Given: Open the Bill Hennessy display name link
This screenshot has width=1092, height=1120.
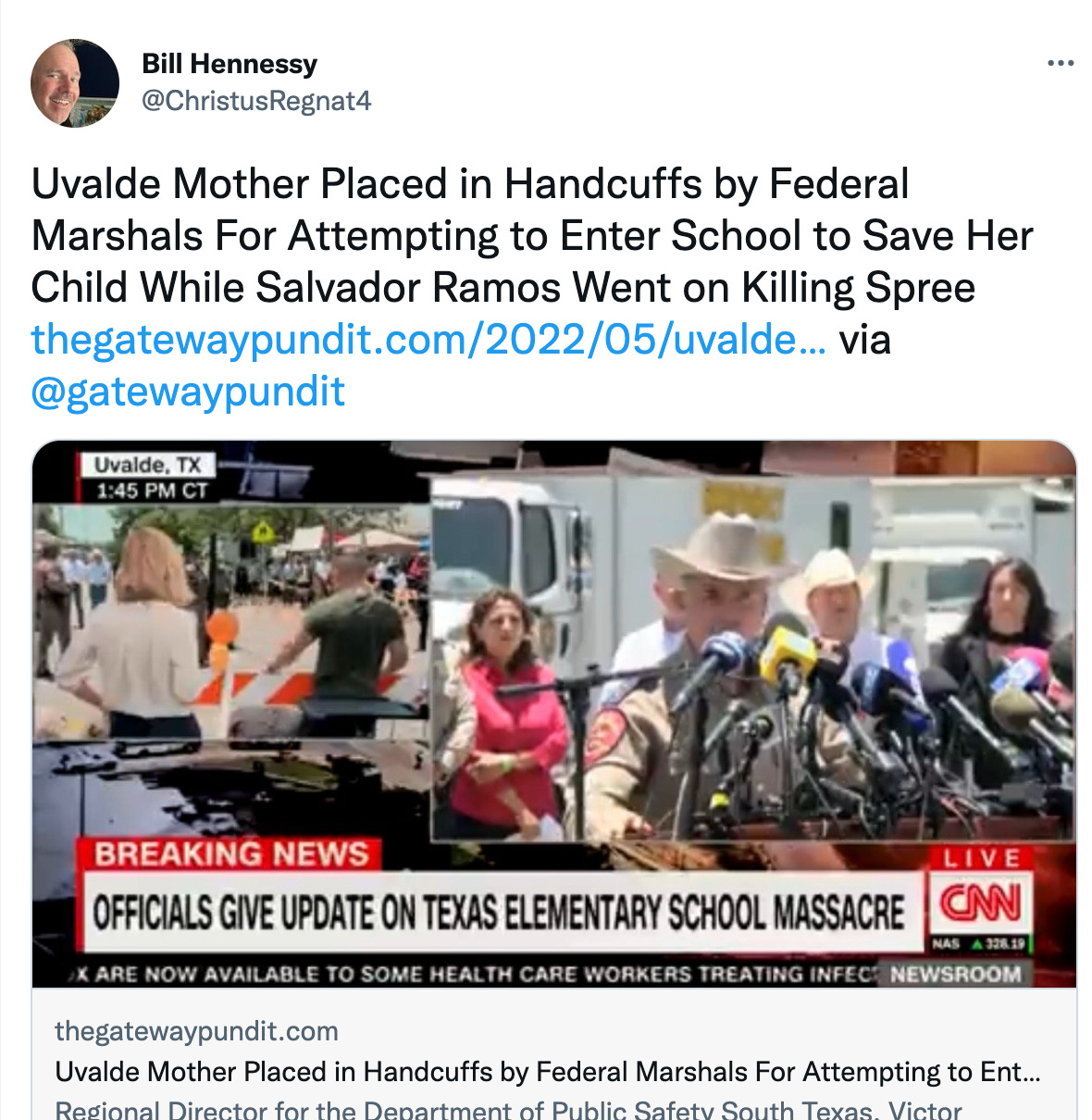Looking at the screenshot, I should [230, 64].
